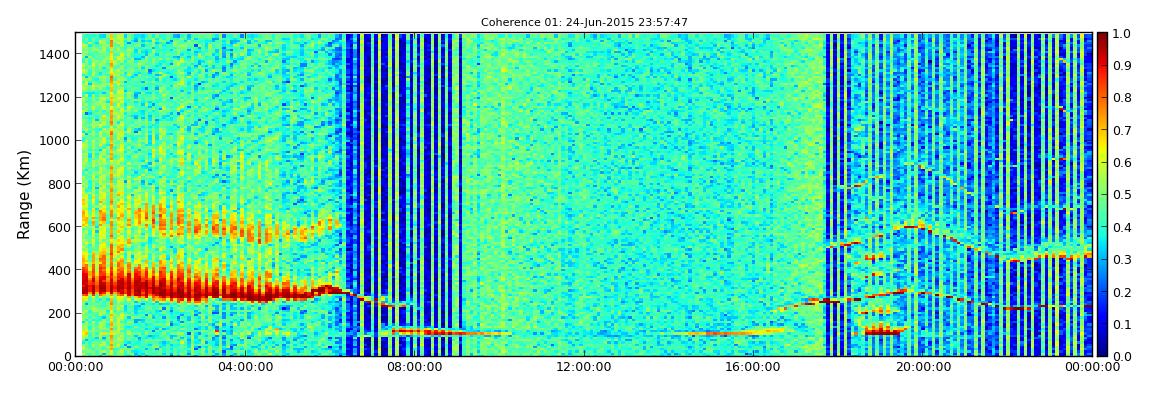Click the green middle of the colorbar
Image resolution: width=1150 pixels, height=407 pixels.
click(1104, 194)
